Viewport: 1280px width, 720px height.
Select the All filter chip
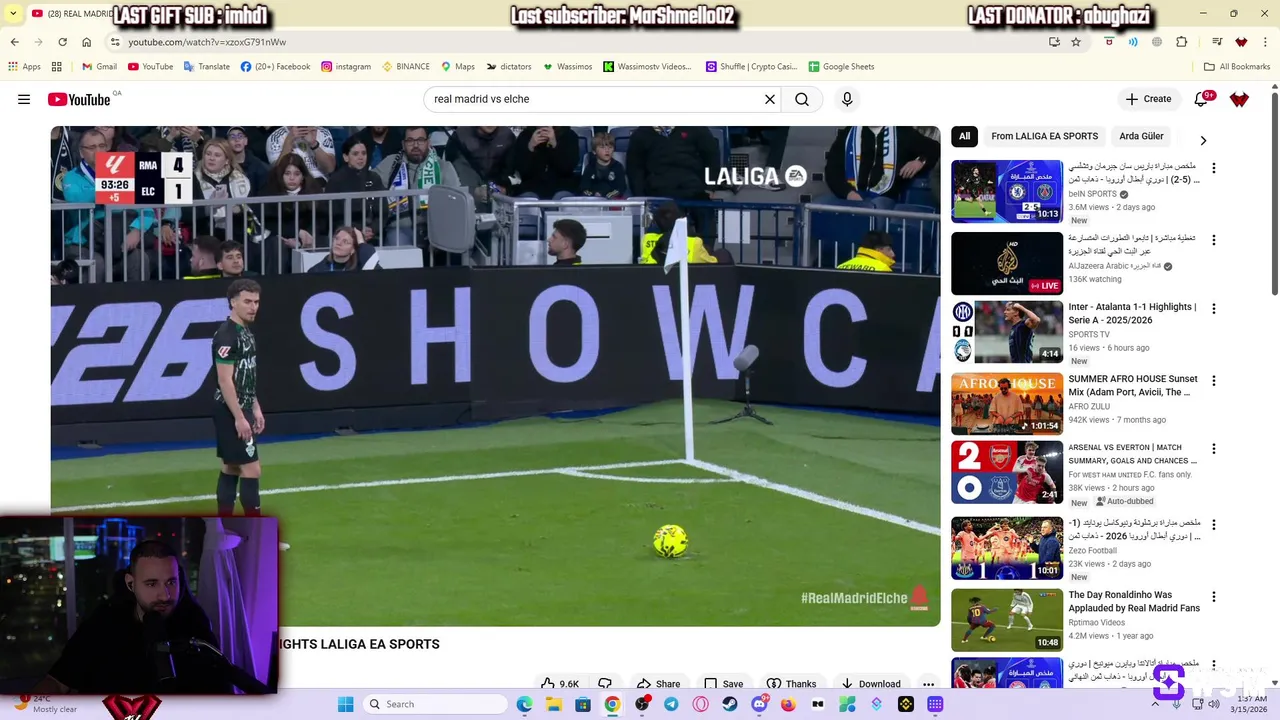(964, 136)
